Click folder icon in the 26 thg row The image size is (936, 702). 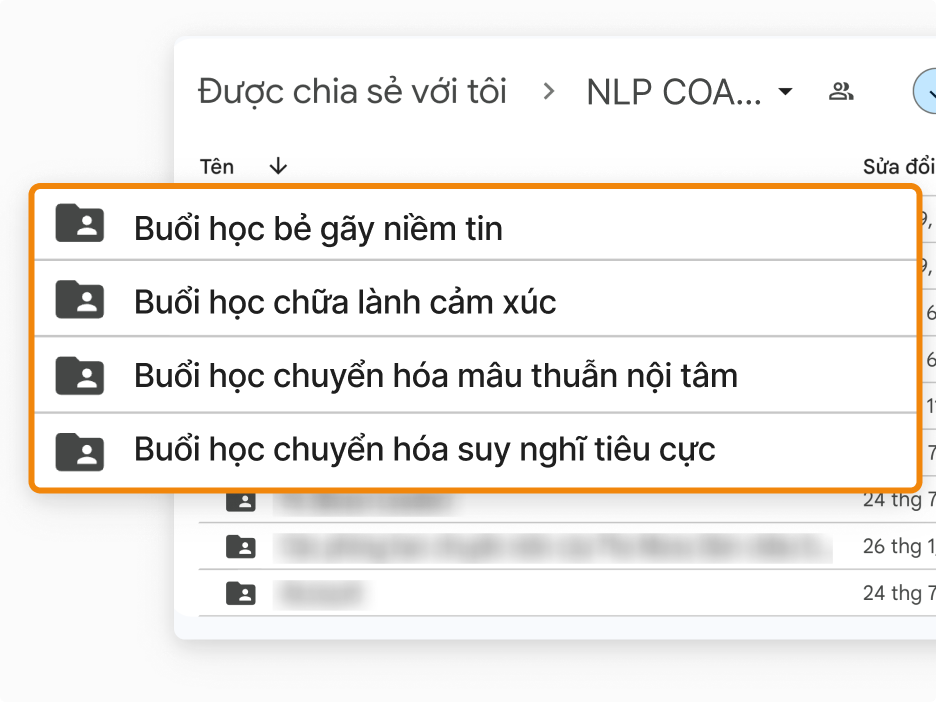click(x=241, y=547)
